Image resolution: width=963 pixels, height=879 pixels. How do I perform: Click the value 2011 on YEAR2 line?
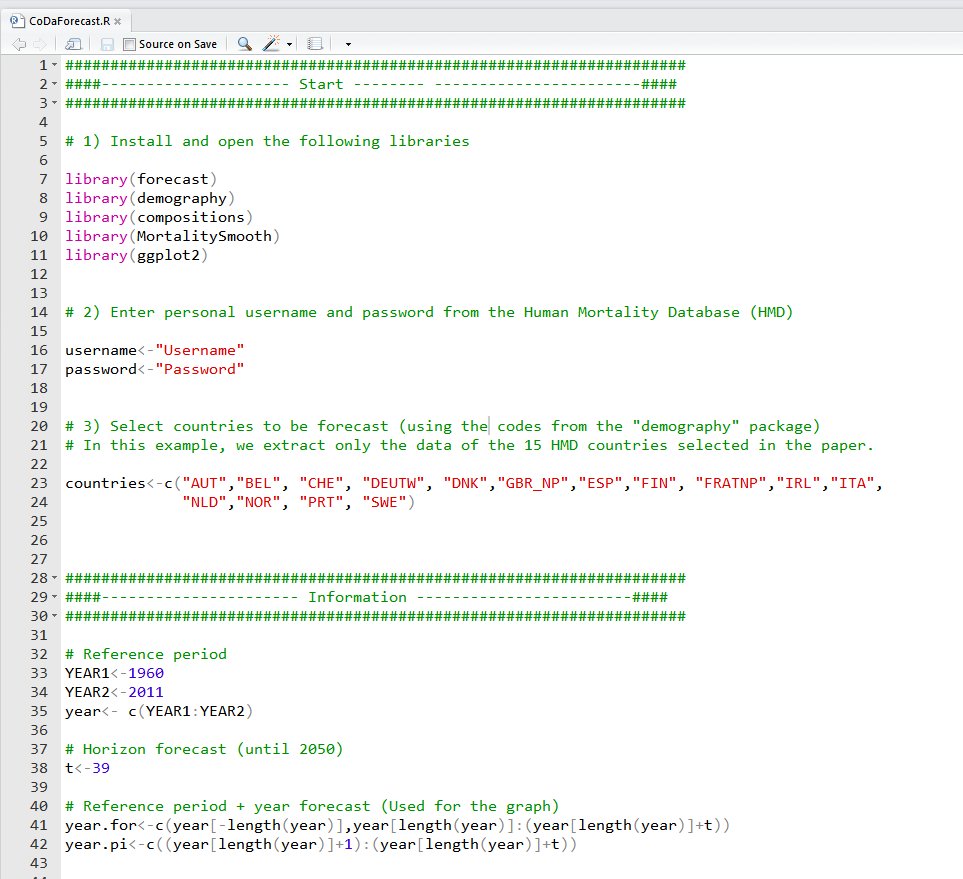coord(146,692)
